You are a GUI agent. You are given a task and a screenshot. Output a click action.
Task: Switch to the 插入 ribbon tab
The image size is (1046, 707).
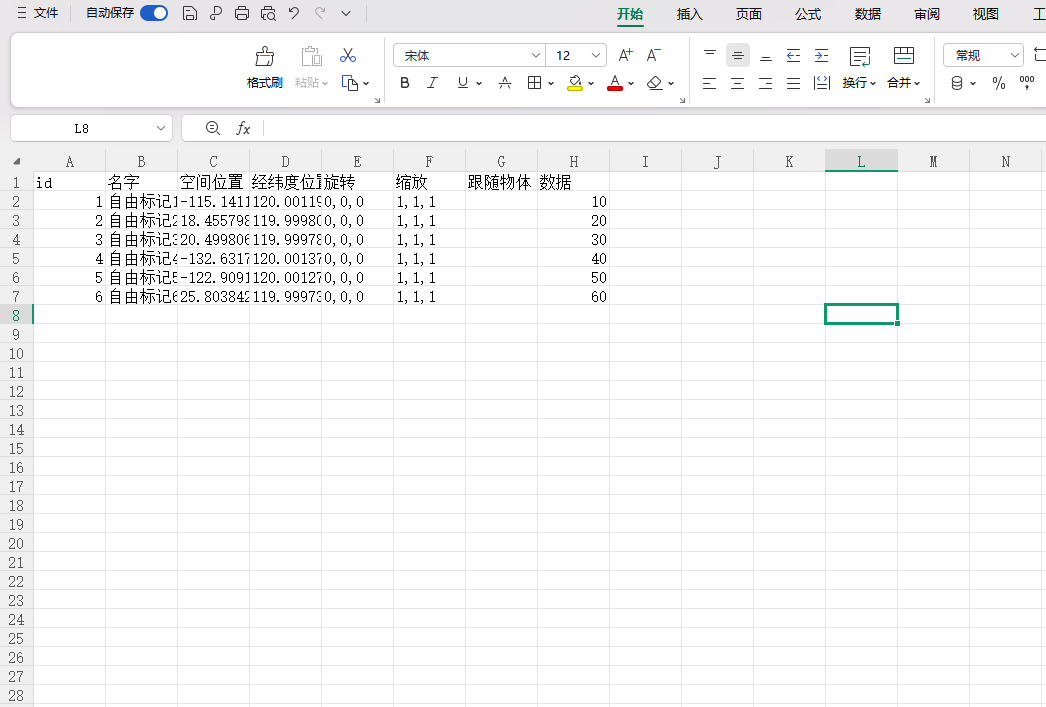[x=690, y=14]
